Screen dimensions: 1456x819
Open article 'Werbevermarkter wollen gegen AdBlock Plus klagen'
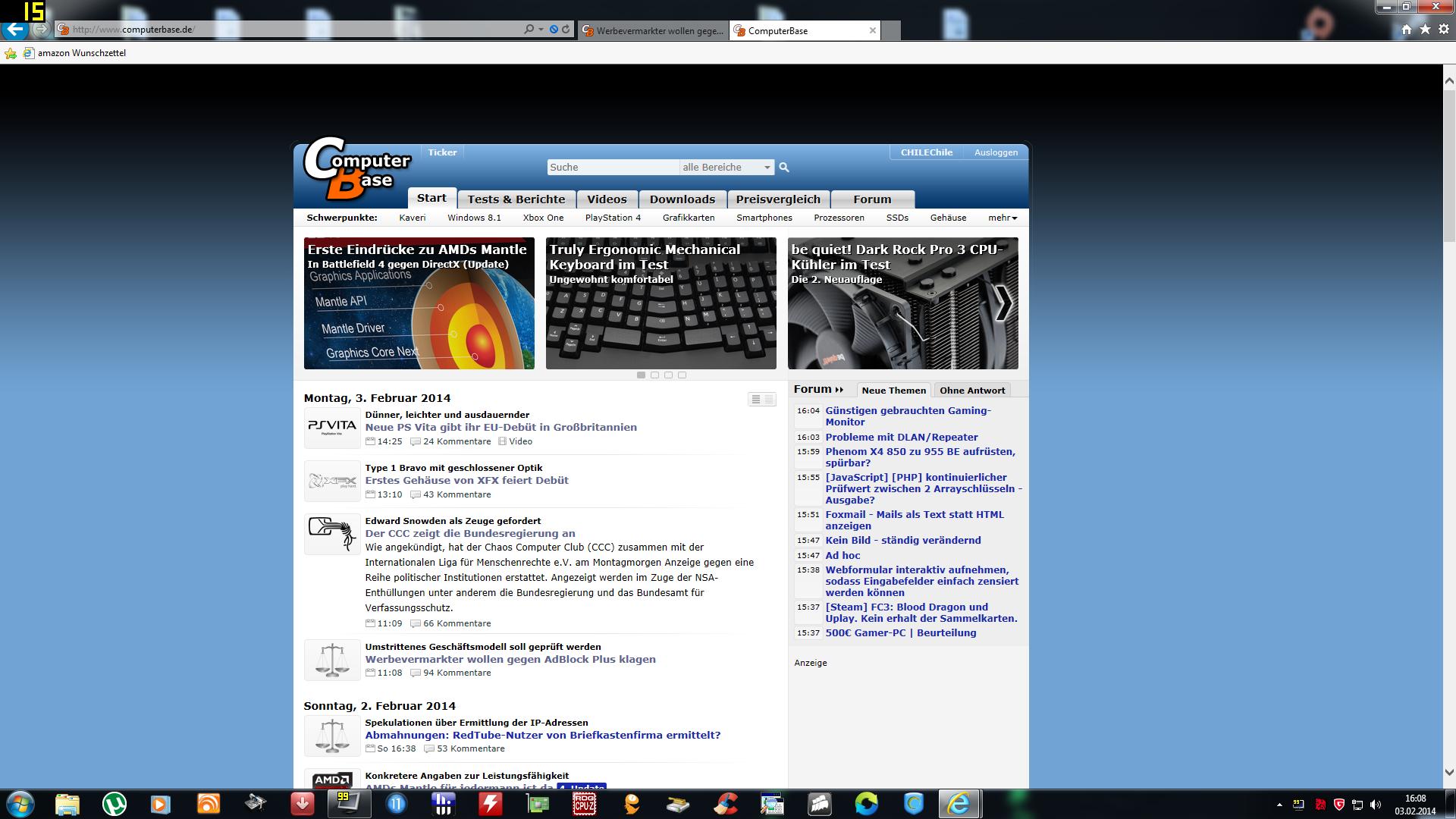click(x=510, y=659)
